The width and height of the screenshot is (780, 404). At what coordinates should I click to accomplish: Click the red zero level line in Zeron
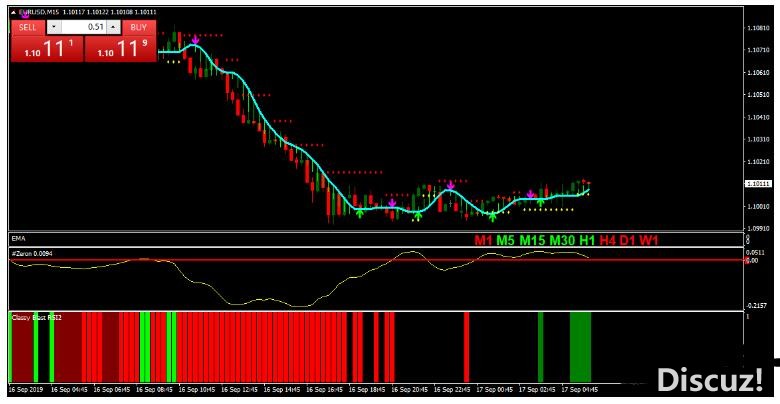coord(376,260)
